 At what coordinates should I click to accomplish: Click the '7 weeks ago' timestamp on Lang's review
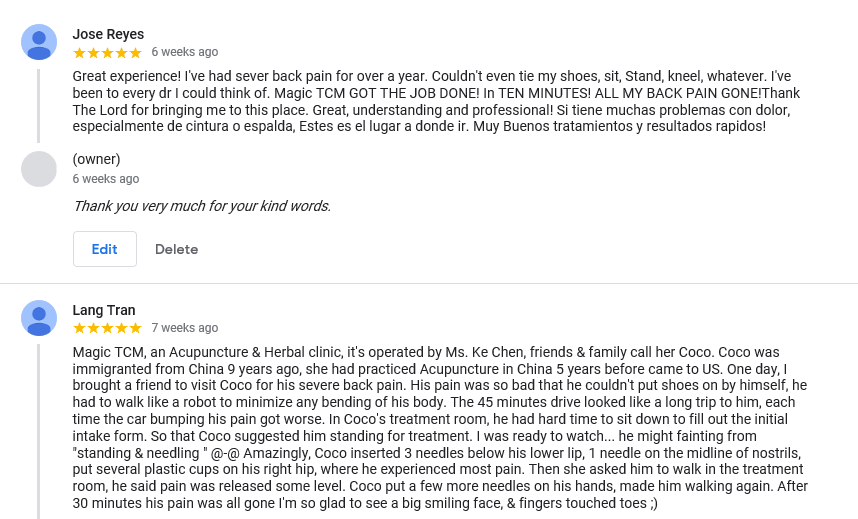pyautogui.click(x=185, y=328)
